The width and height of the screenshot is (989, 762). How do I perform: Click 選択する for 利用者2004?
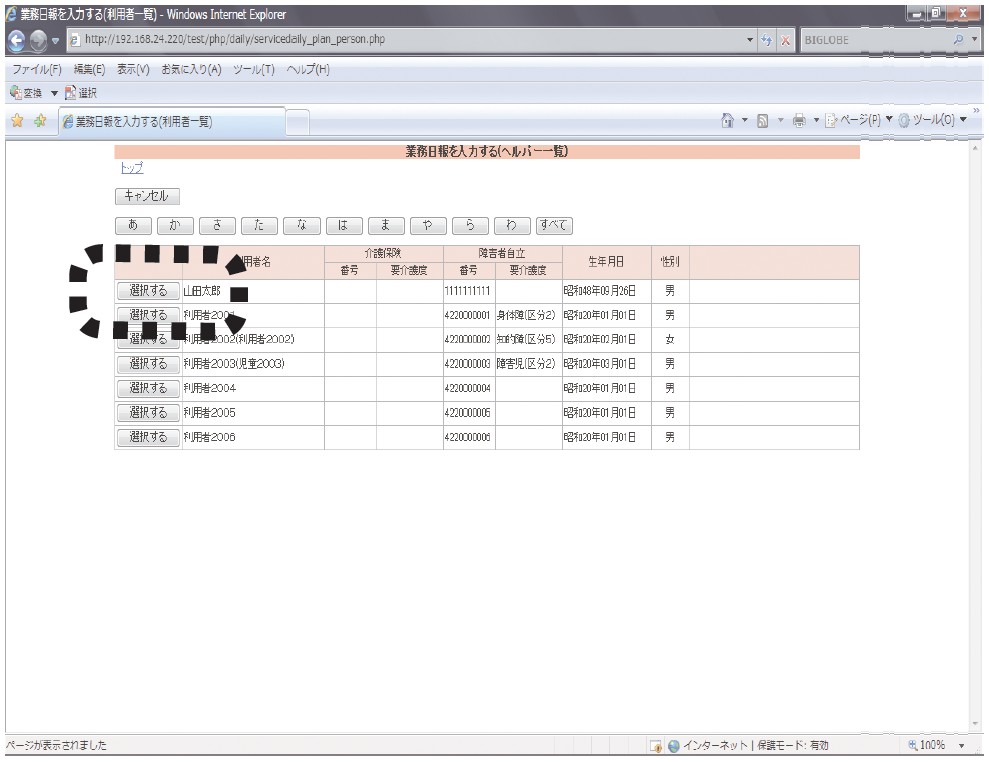(148, 389)
